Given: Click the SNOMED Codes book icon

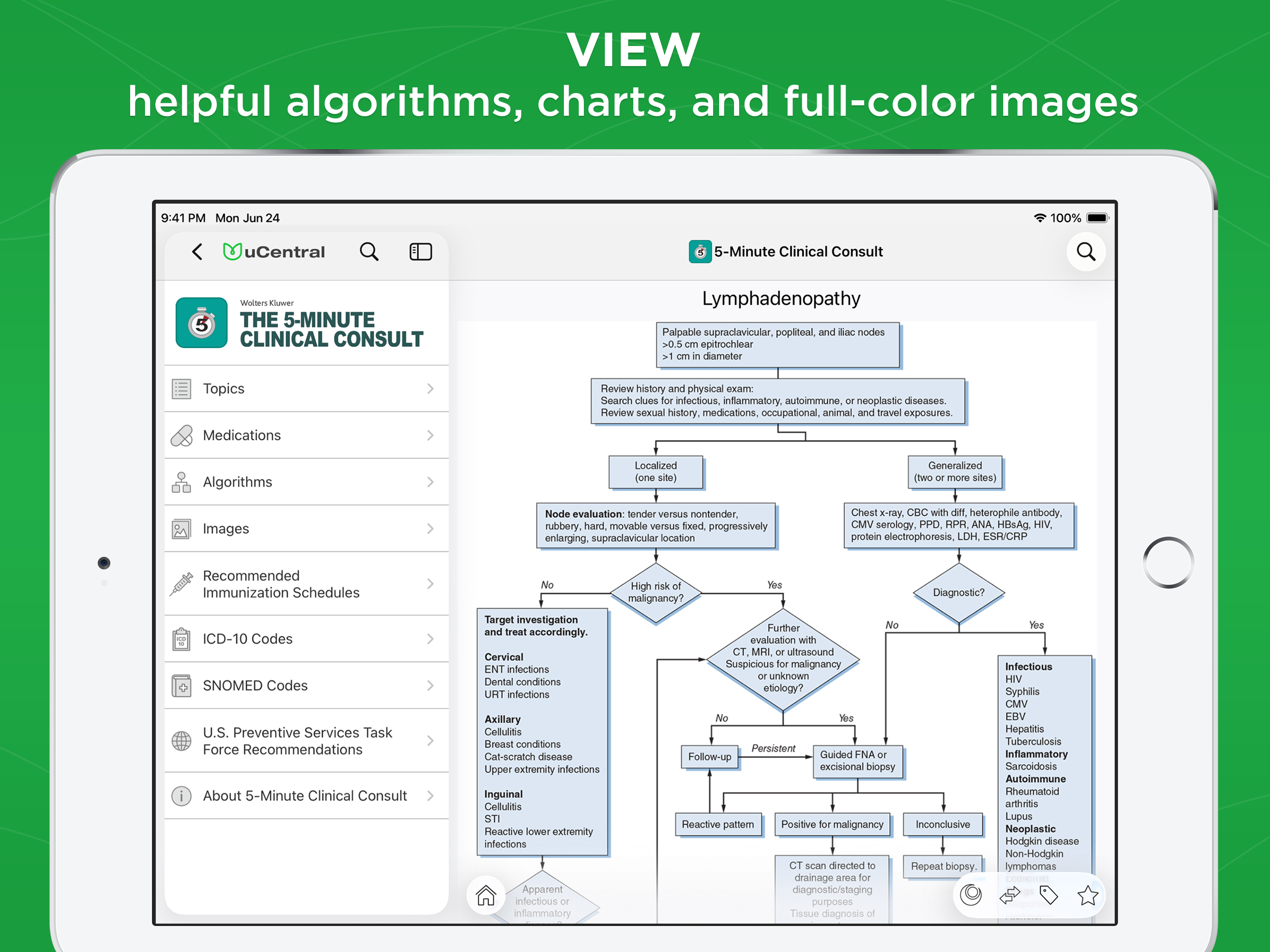Looking at the screenshot, I should coord(181,686).
